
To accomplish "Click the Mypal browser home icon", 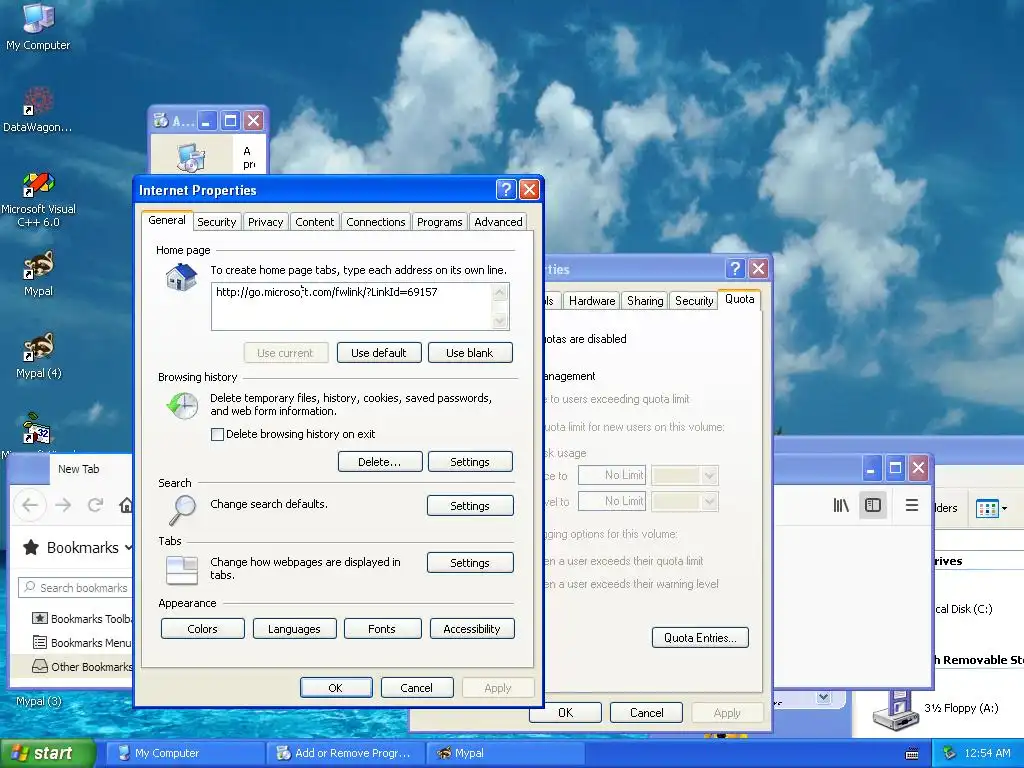I will pyautogui.click(x=126, y=505).
